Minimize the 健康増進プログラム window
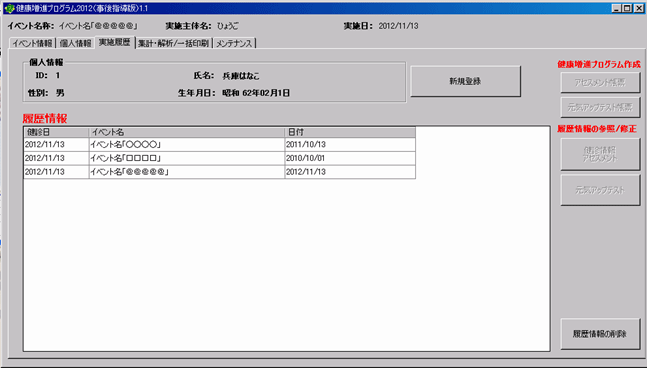The width and height of the screenshot is (647, 368). [617, 8]
